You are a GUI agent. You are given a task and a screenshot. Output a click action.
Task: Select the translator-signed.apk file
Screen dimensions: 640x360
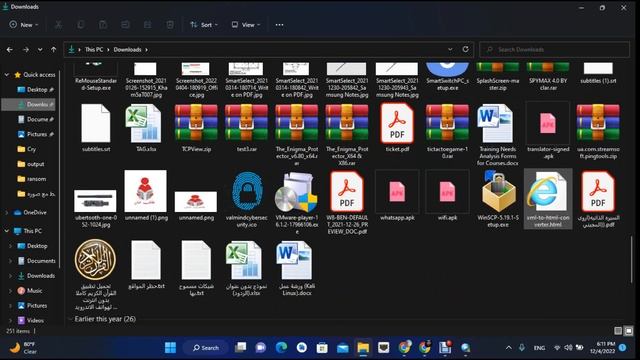click(548, 131)
